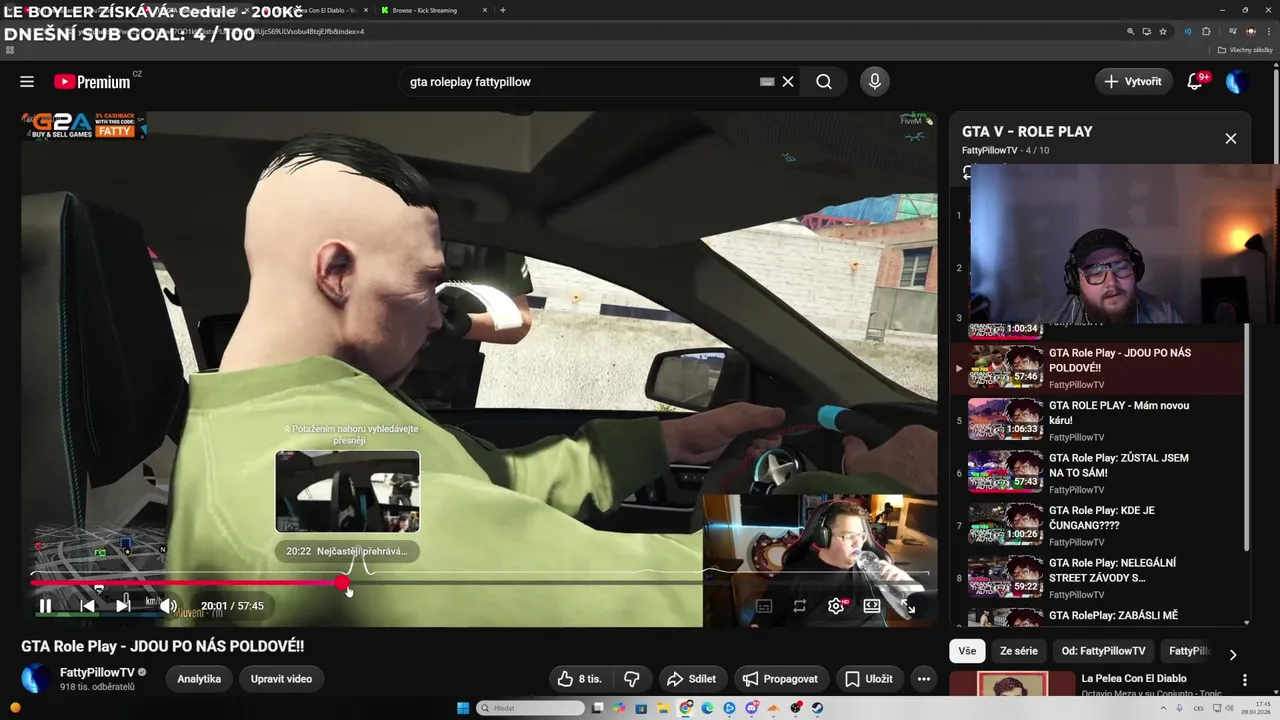Select the Od: FattyPillowTV chip
The width and height of the screenshot is (1280, 720).
[1103, 651]
